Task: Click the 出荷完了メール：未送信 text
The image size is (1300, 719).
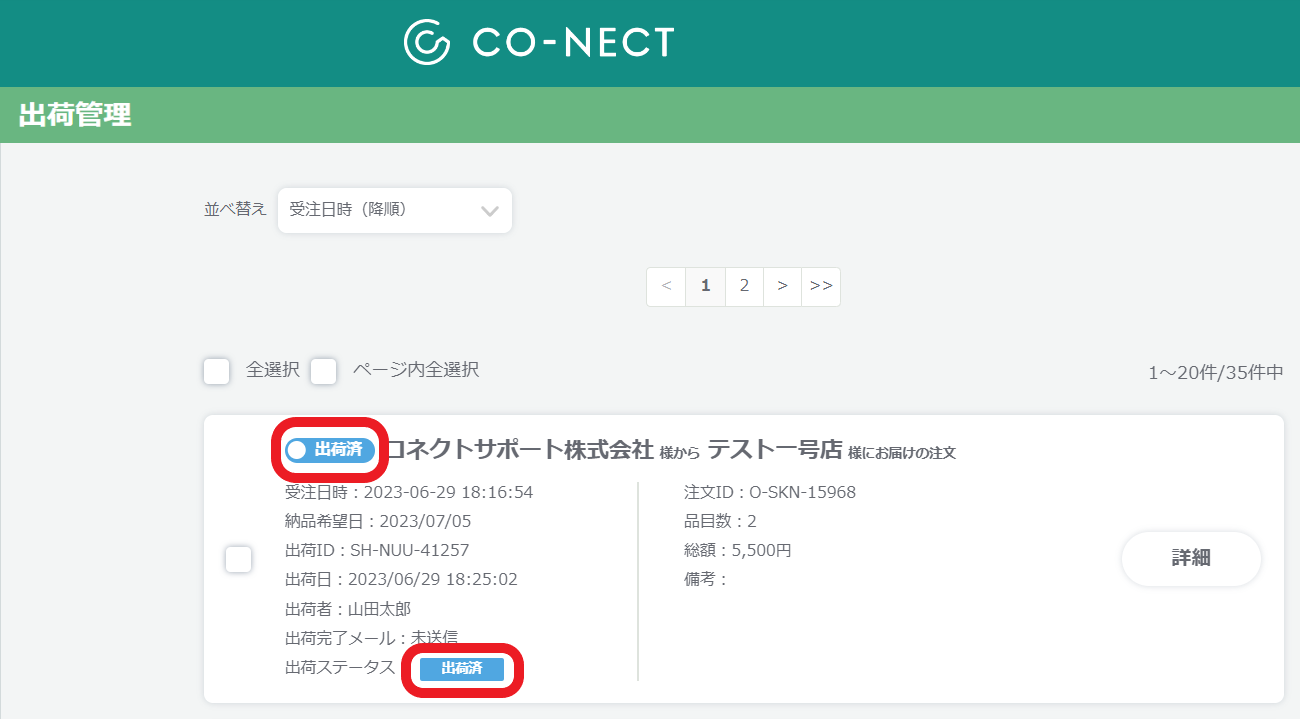Action: pyautogui.click(x=372, y=637)
